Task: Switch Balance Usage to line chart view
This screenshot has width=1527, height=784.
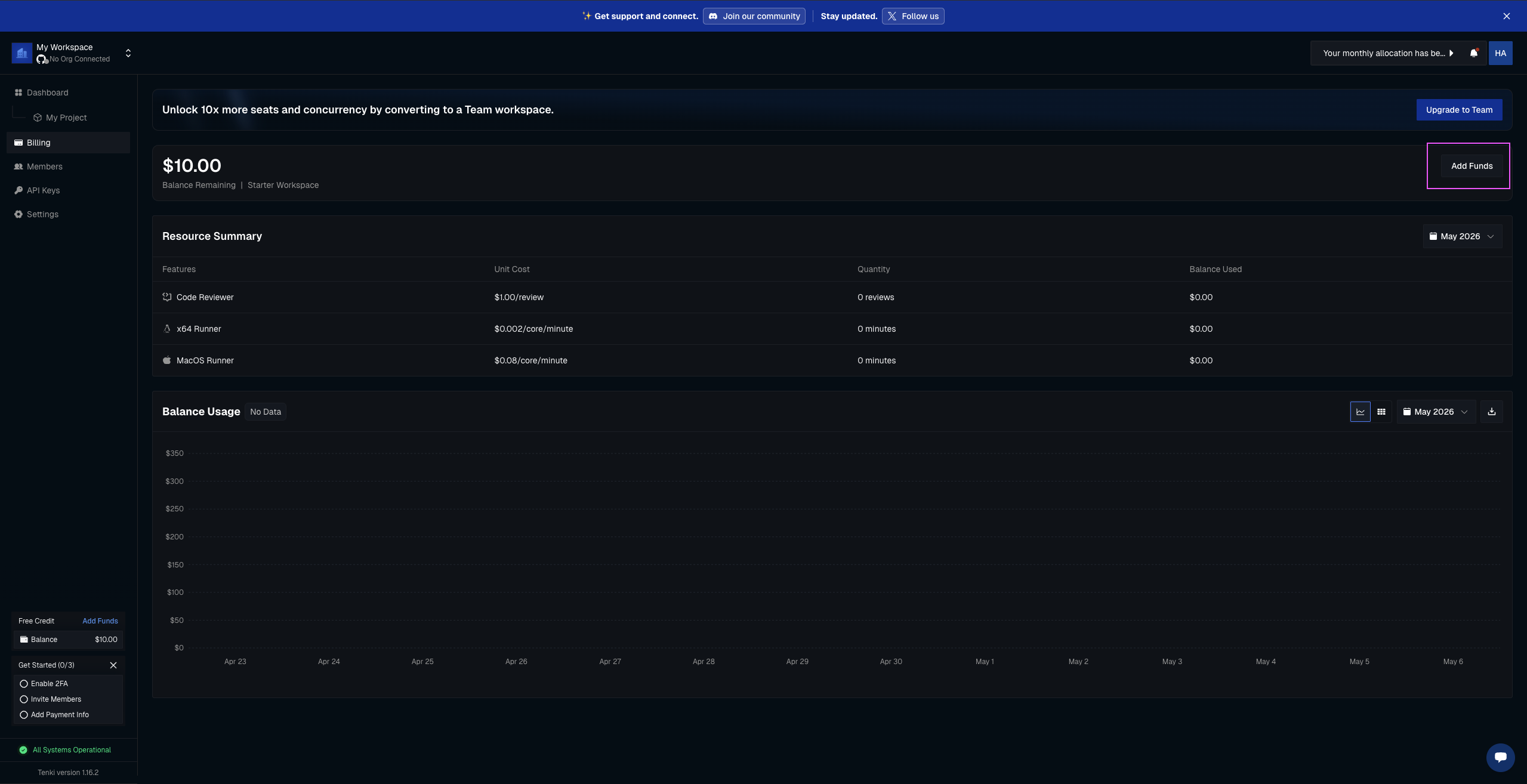Action: (x=1360, y=412)
